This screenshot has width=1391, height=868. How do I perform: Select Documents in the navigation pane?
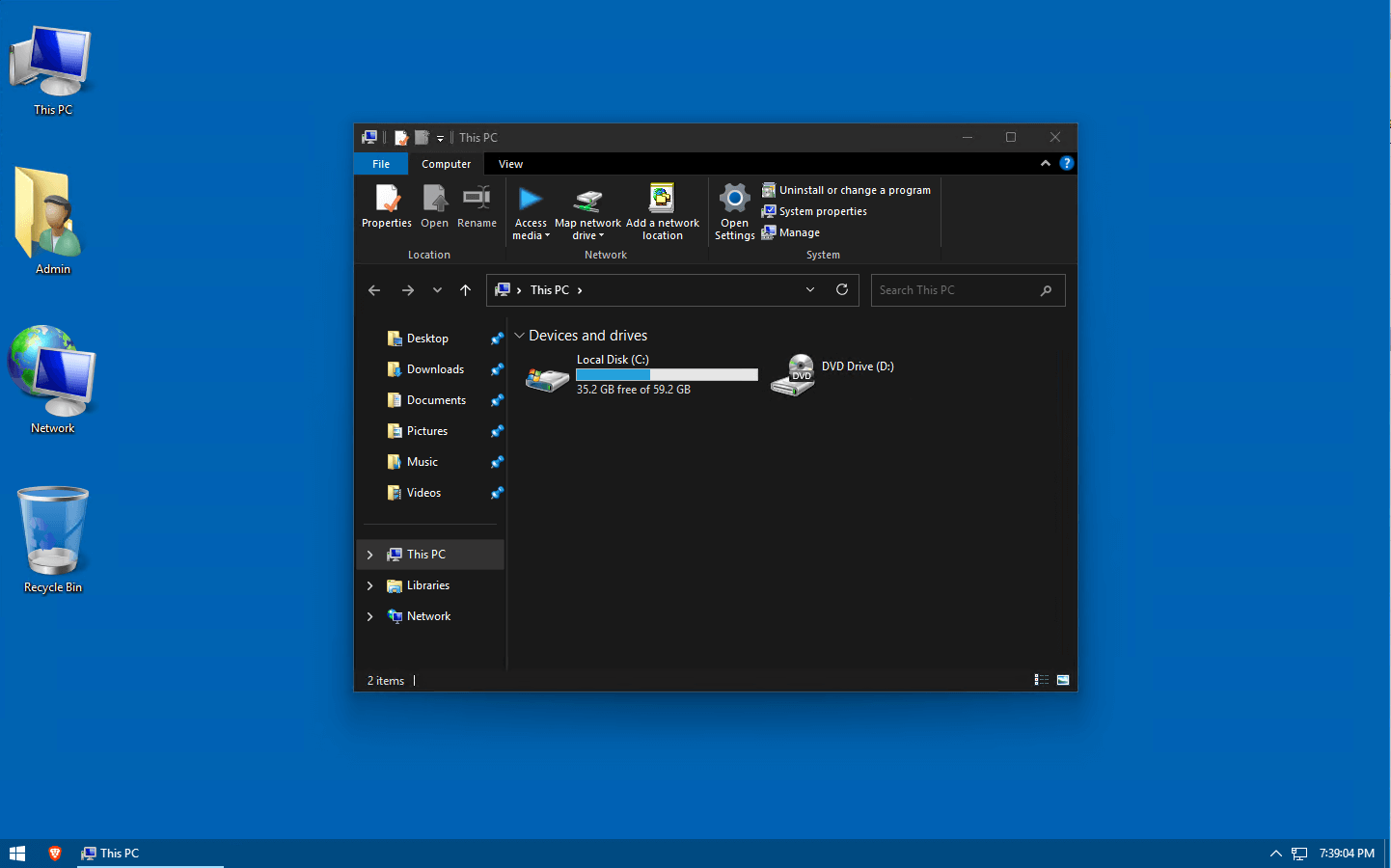coord(436,400)
